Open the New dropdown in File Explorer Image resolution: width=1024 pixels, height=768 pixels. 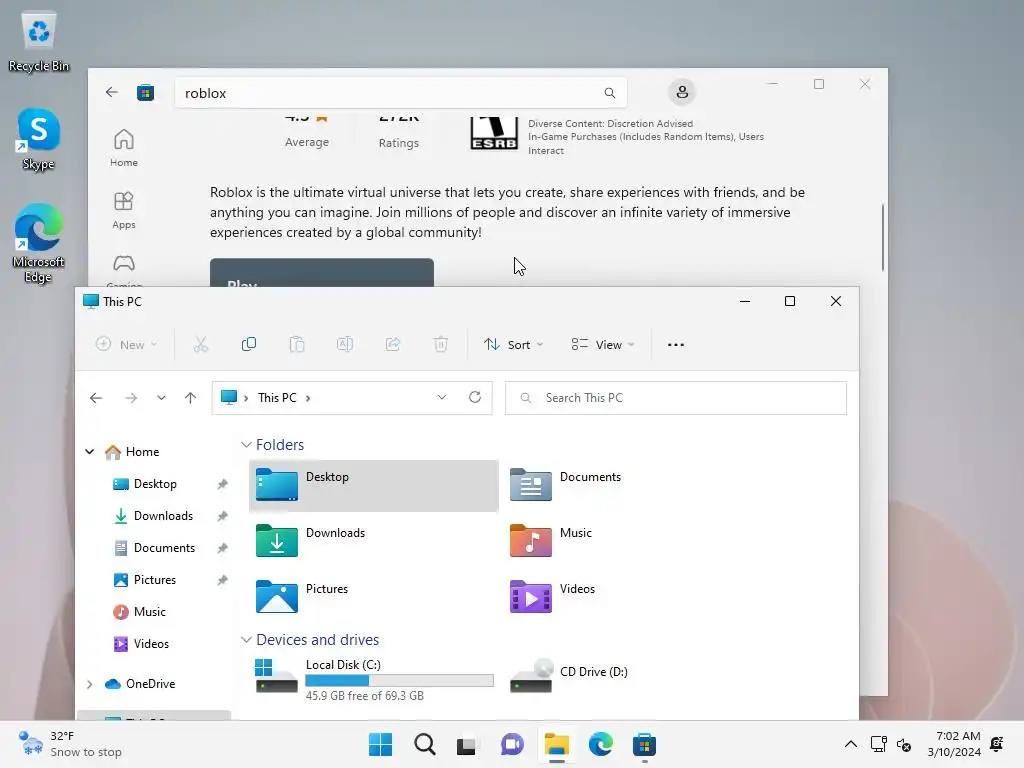click(127, 344)
